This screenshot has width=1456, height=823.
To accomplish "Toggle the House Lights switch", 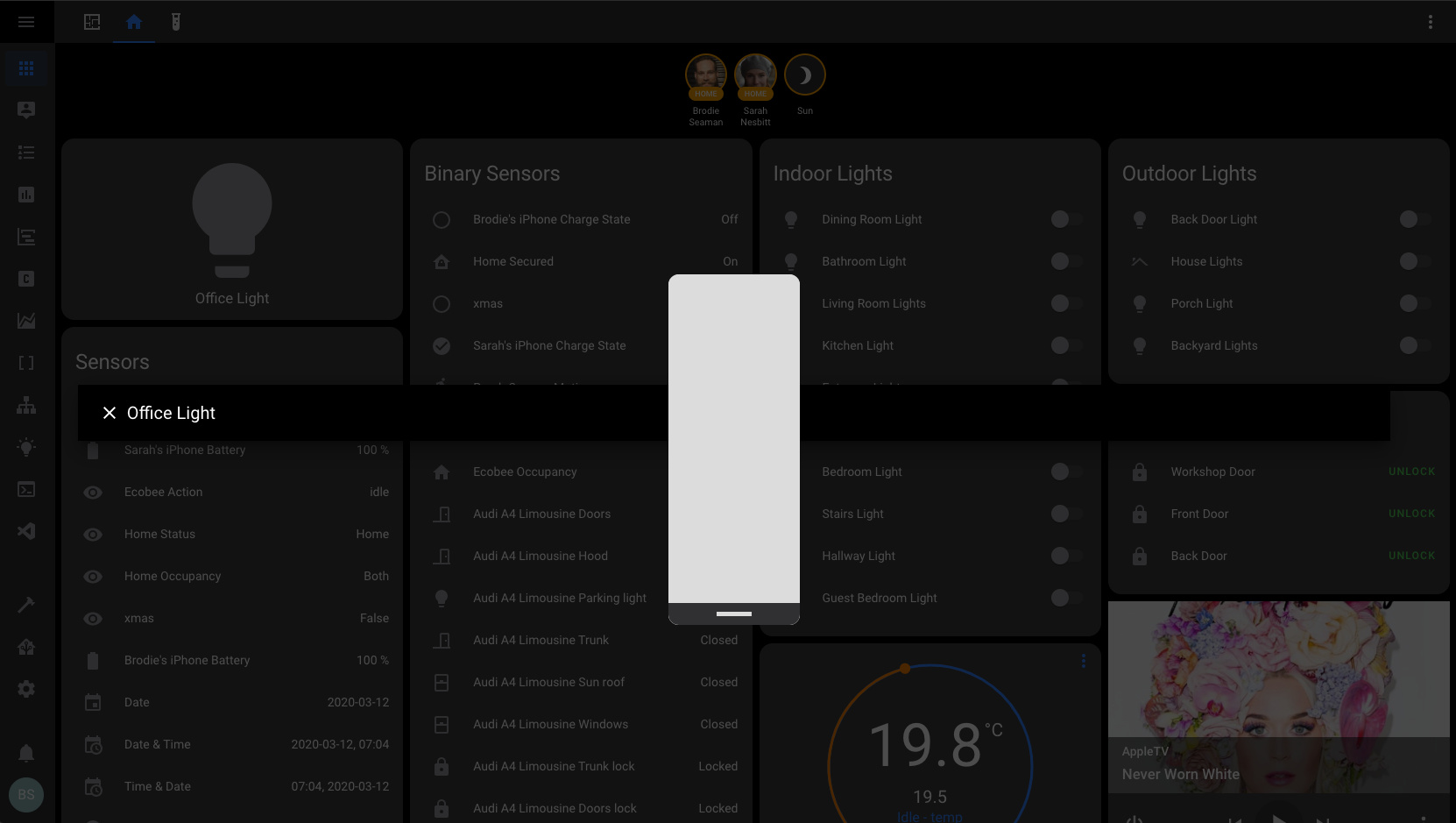I will (1415, 261).
